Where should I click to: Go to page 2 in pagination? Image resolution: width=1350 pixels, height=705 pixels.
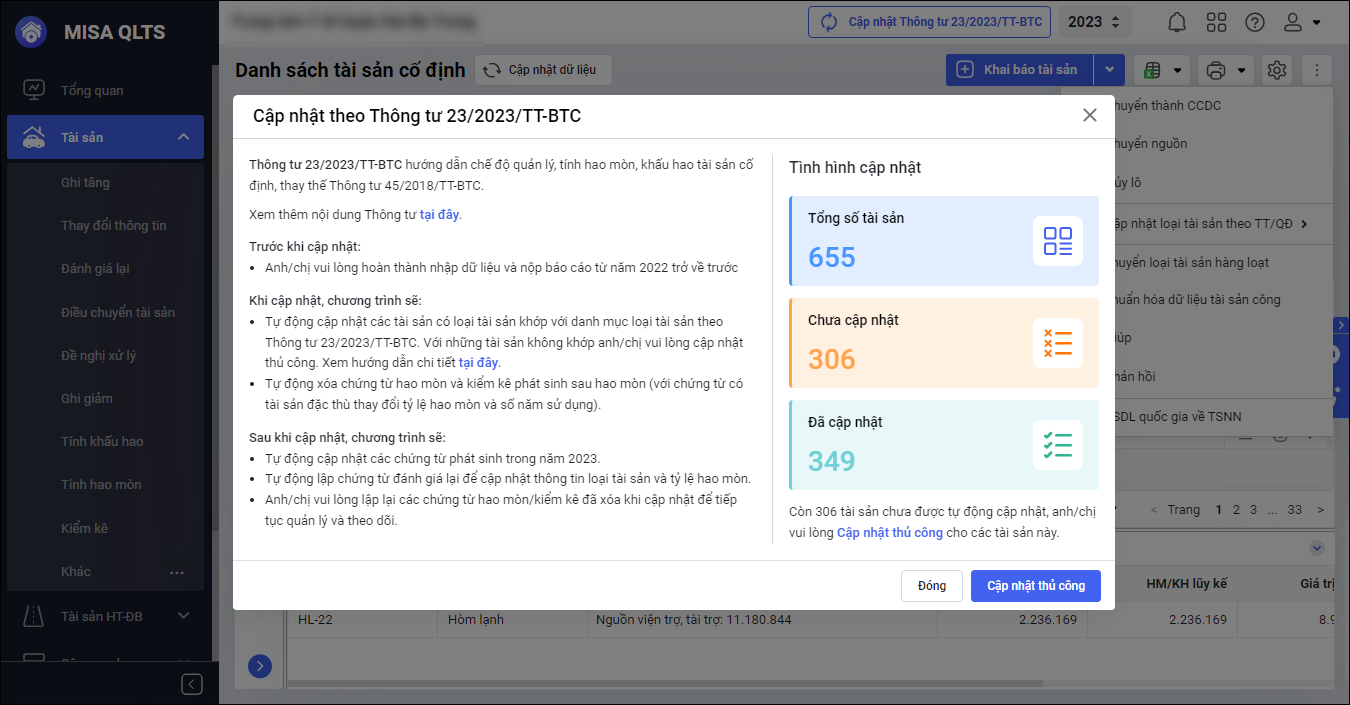(1237, 510)
